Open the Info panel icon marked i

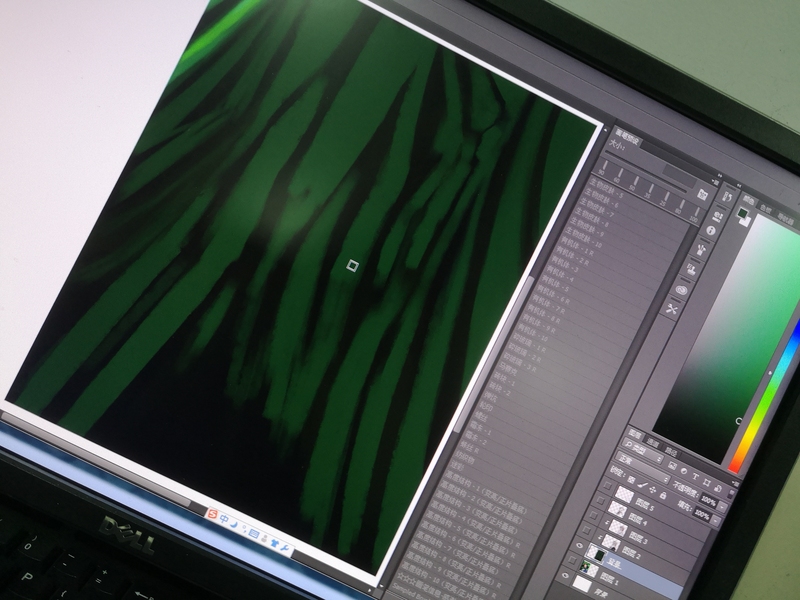[x=711, y=231]
